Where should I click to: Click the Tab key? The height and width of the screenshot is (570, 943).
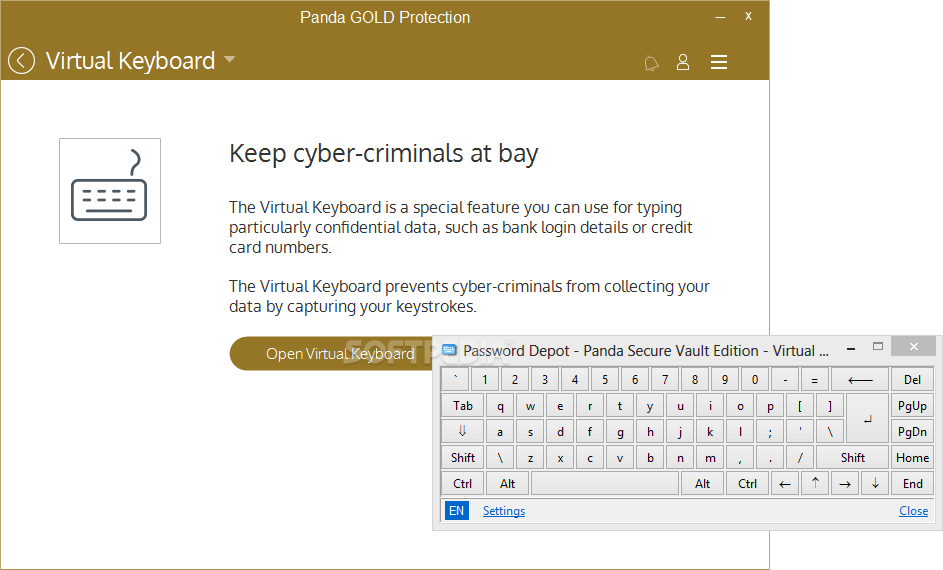462,406
